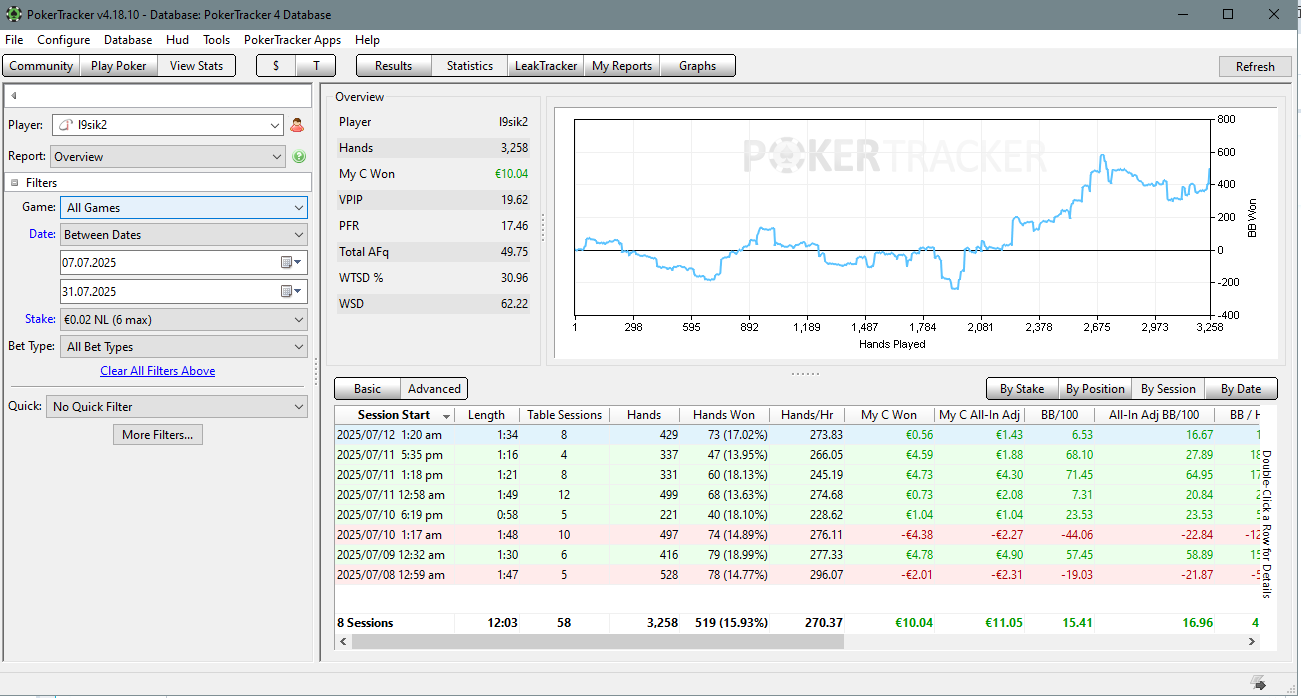Click the sessions table scrollbar left arrow

tap(344, 641)
